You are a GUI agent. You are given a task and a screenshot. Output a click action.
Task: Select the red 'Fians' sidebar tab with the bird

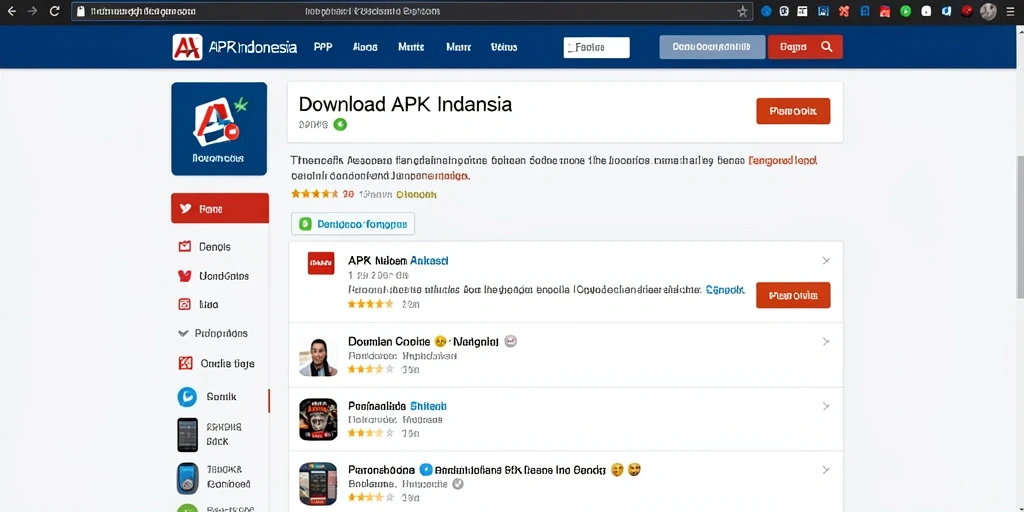(x=220, y=208)
